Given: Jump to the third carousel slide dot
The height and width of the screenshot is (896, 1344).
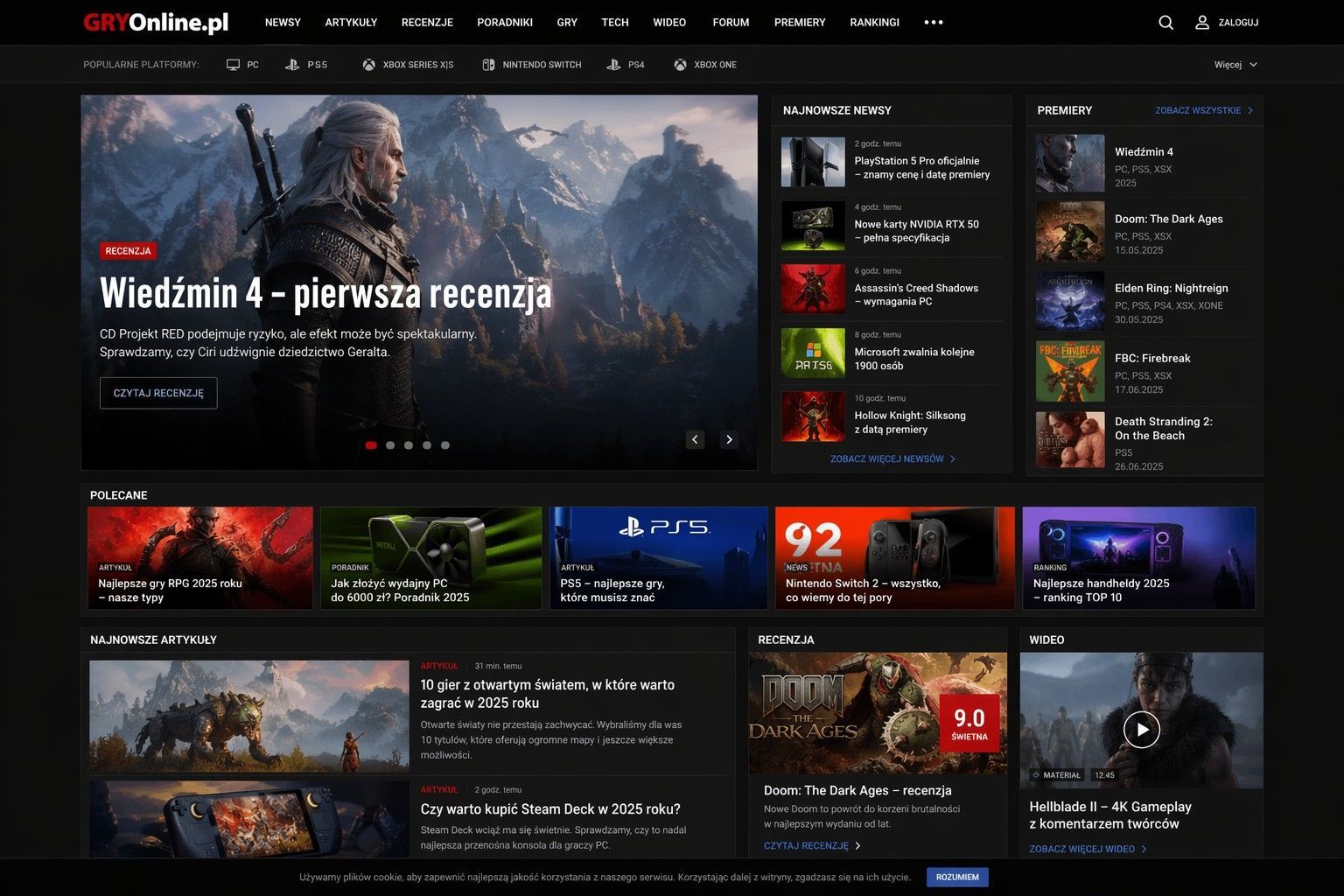Looking at the screenshot, I should click(409, 445).
